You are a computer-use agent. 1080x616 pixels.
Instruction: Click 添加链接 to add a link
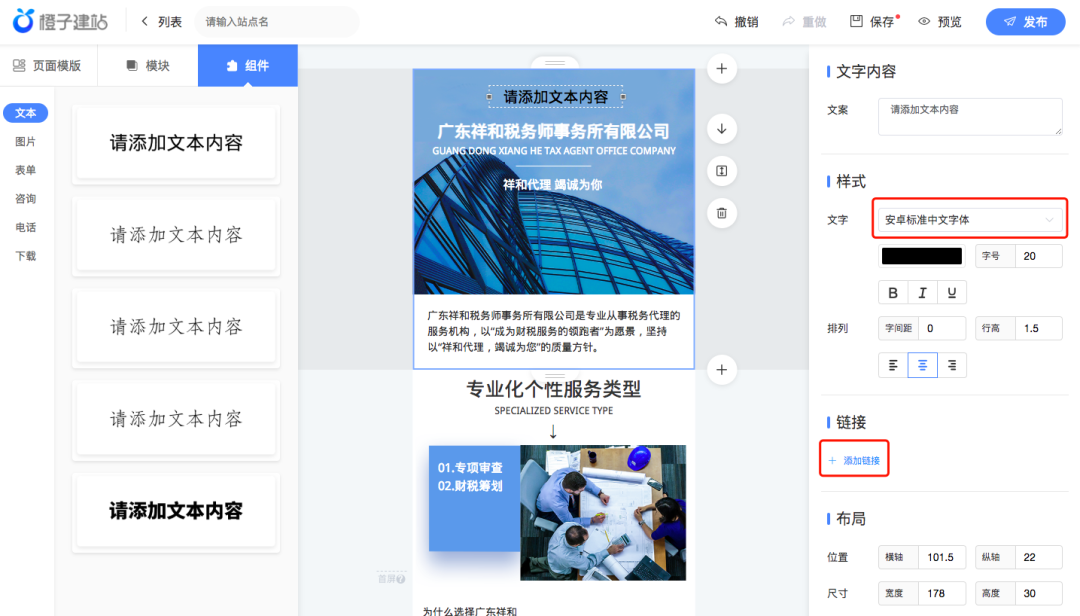click(854, 460)
